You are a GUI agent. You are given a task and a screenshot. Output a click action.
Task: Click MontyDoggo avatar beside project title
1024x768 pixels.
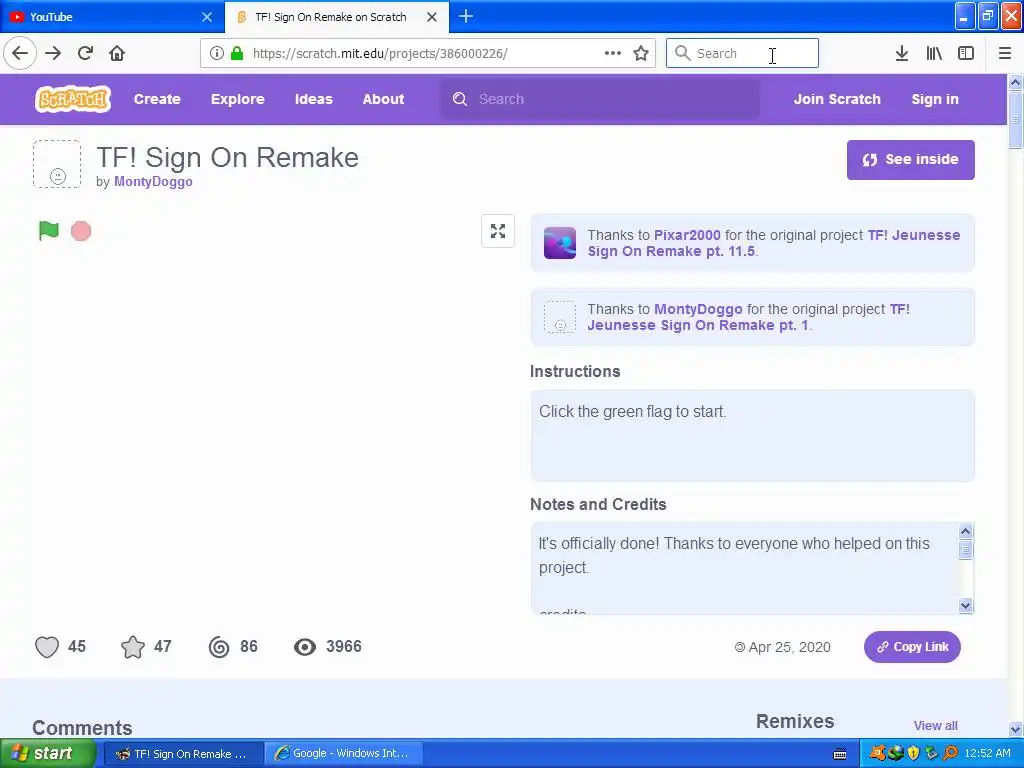pos(57,164)
